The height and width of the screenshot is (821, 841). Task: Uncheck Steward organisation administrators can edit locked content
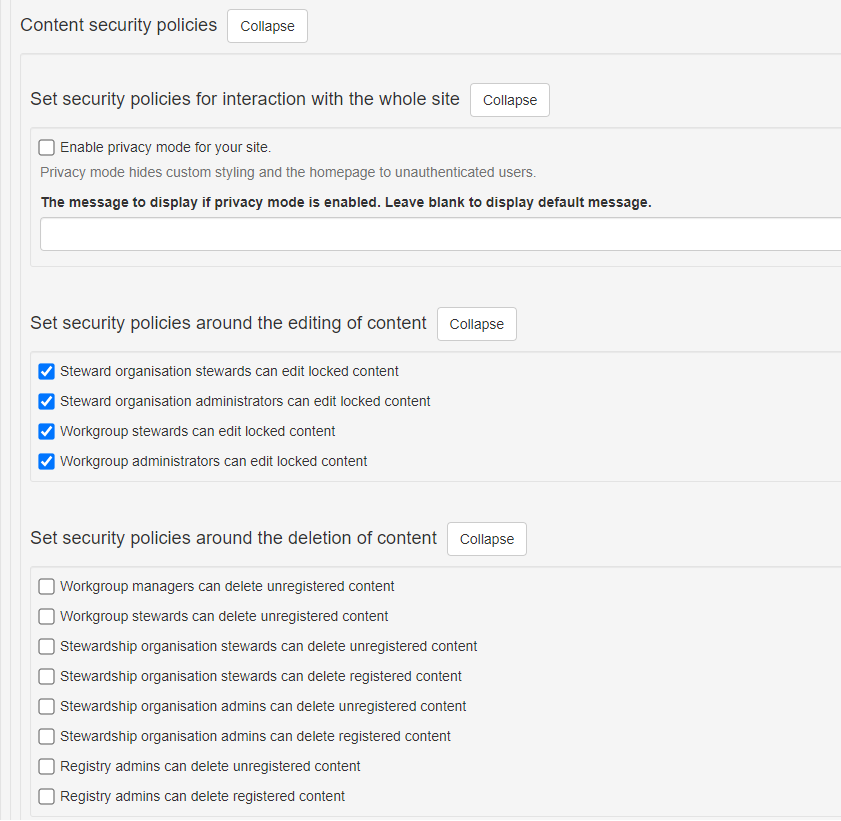point(47,402)
